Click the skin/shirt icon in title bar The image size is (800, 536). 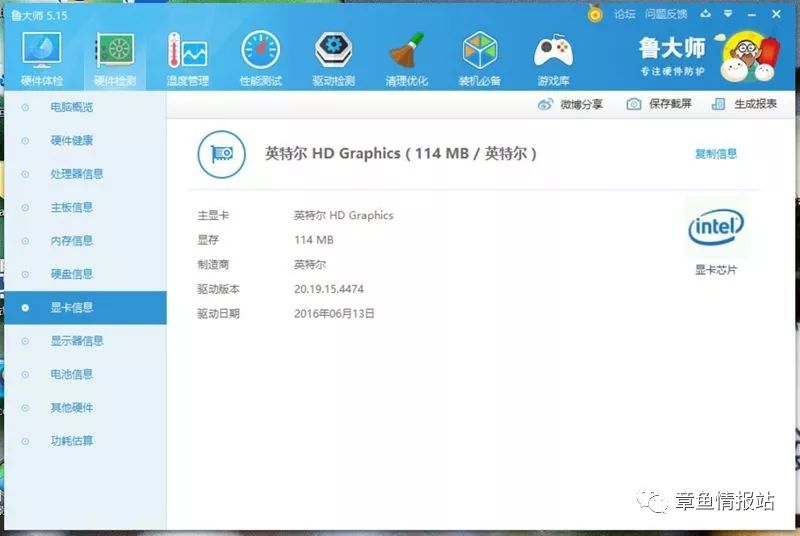[706, 14]
